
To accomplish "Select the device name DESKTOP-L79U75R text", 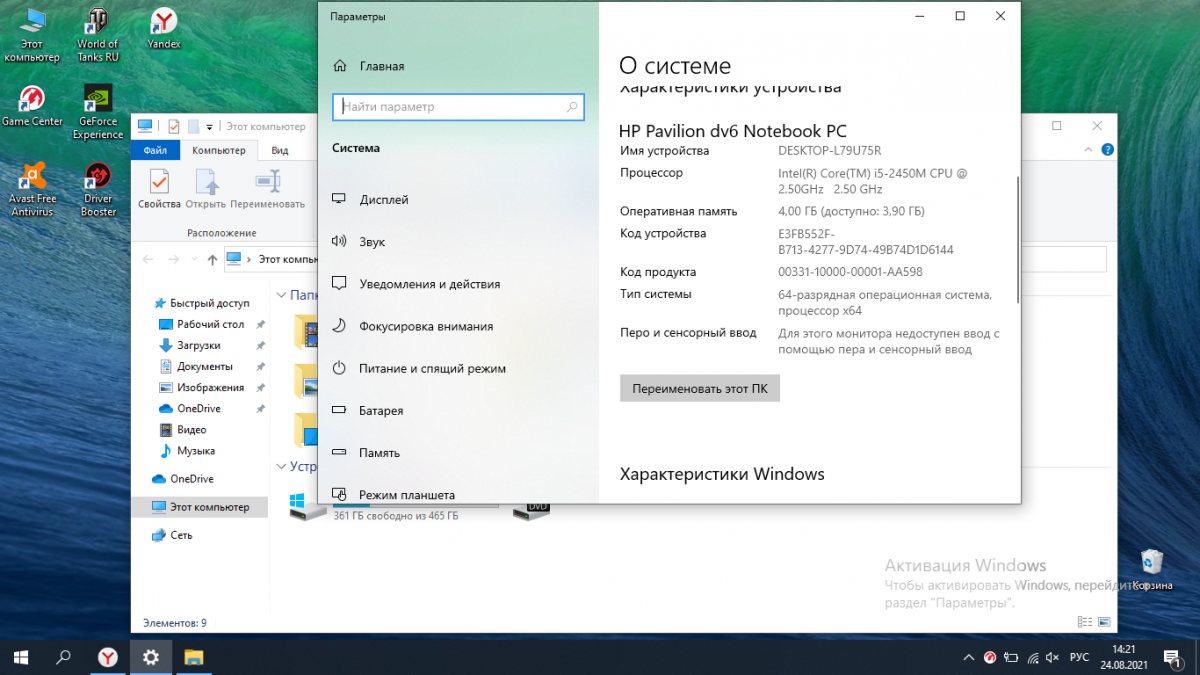I will pos(829,151).
